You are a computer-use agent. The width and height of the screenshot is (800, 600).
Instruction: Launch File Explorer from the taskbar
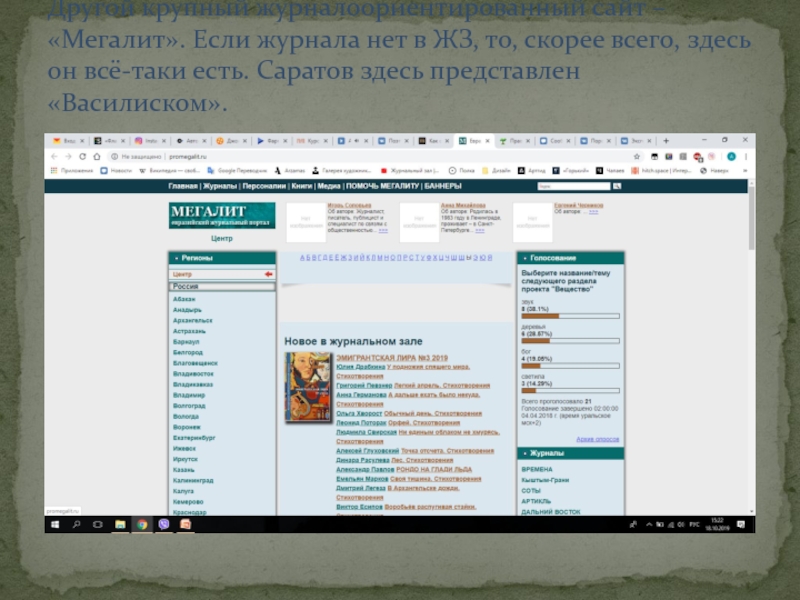120,524
